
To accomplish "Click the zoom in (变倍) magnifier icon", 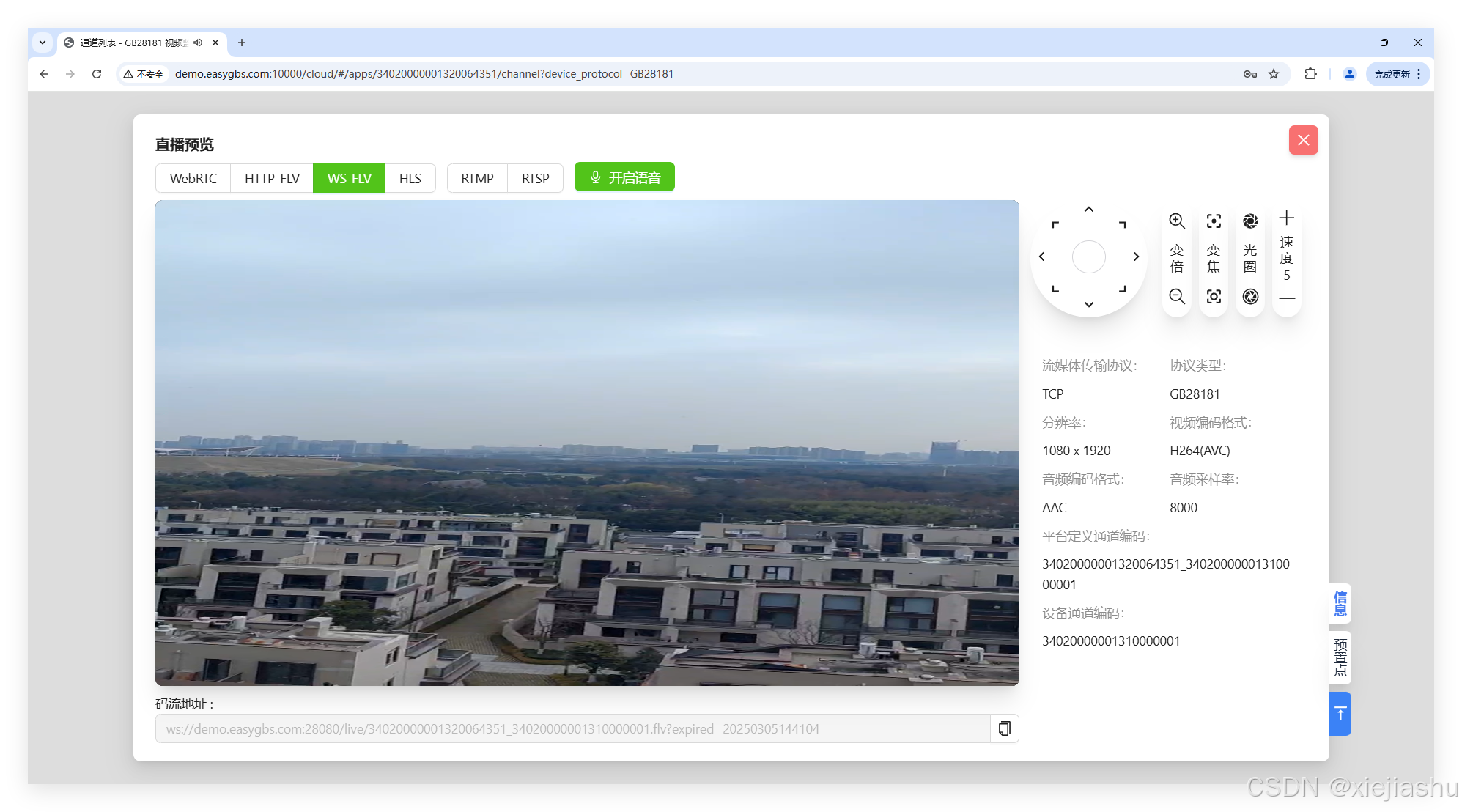I will click(x=1177, y=221).
